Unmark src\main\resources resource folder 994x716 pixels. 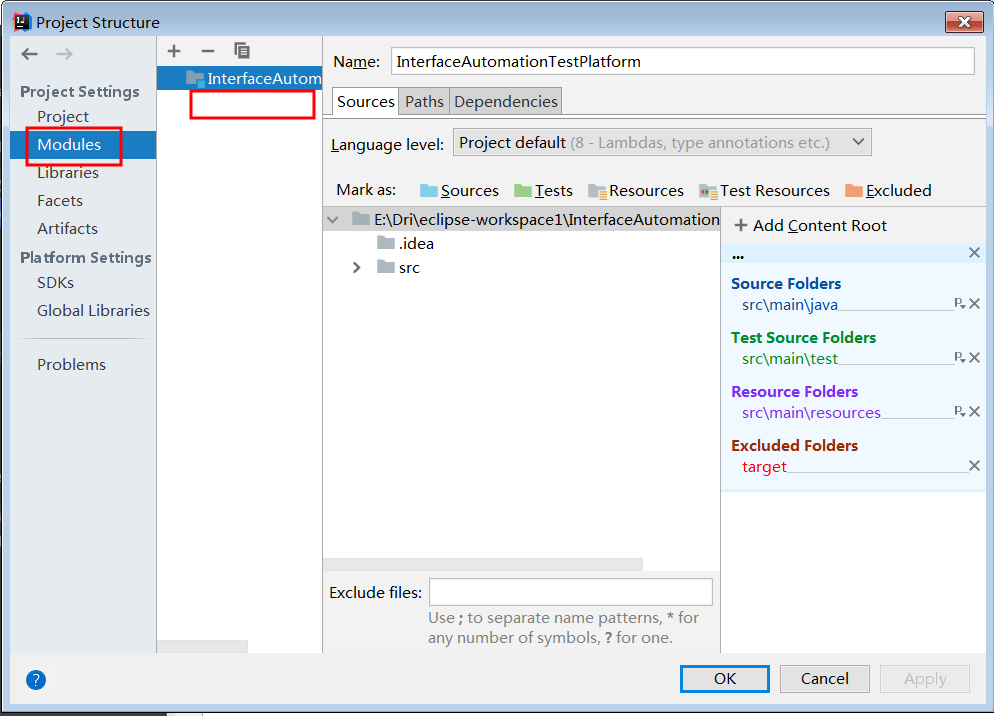click(975, 412)
